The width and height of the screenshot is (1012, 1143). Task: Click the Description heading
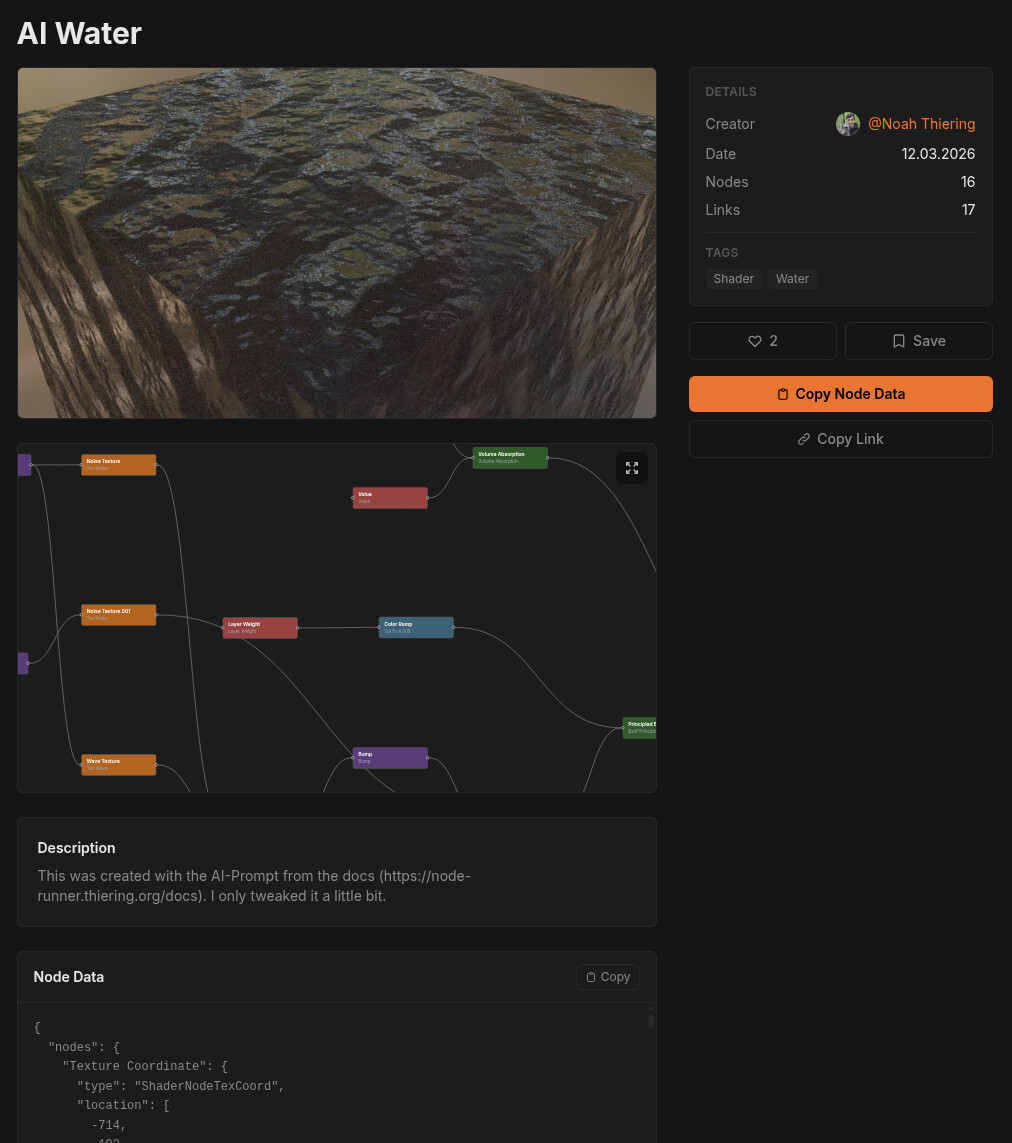click(77, 848)
